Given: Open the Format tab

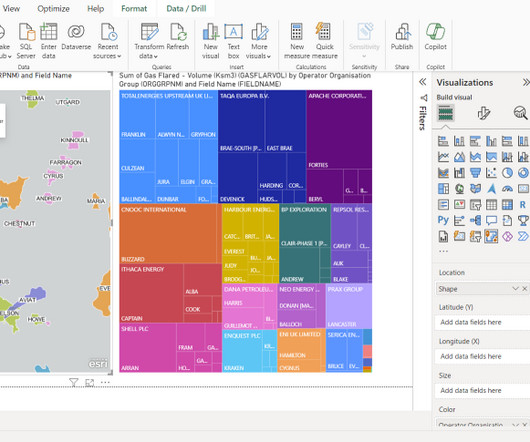Looking at the screenshot, I should click(134, 8).
